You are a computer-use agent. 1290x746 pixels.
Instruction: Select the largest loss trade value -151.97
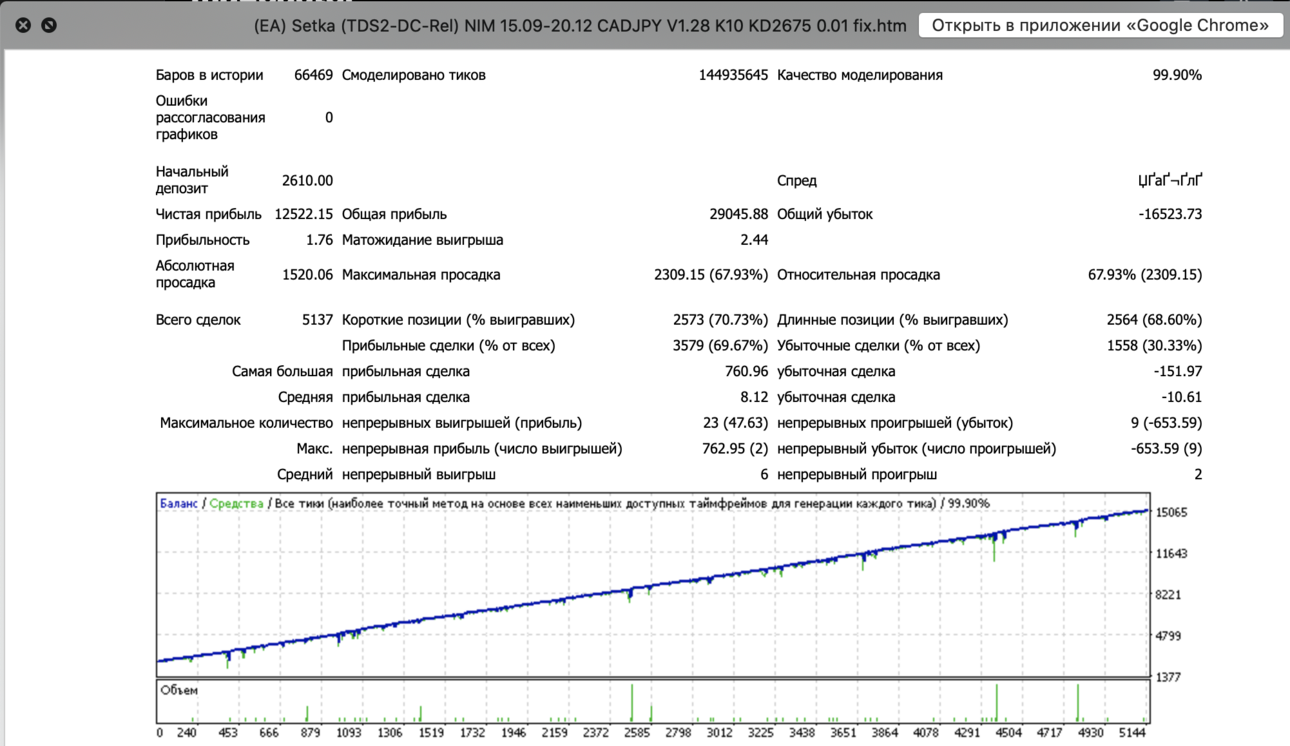(1178, 372)
